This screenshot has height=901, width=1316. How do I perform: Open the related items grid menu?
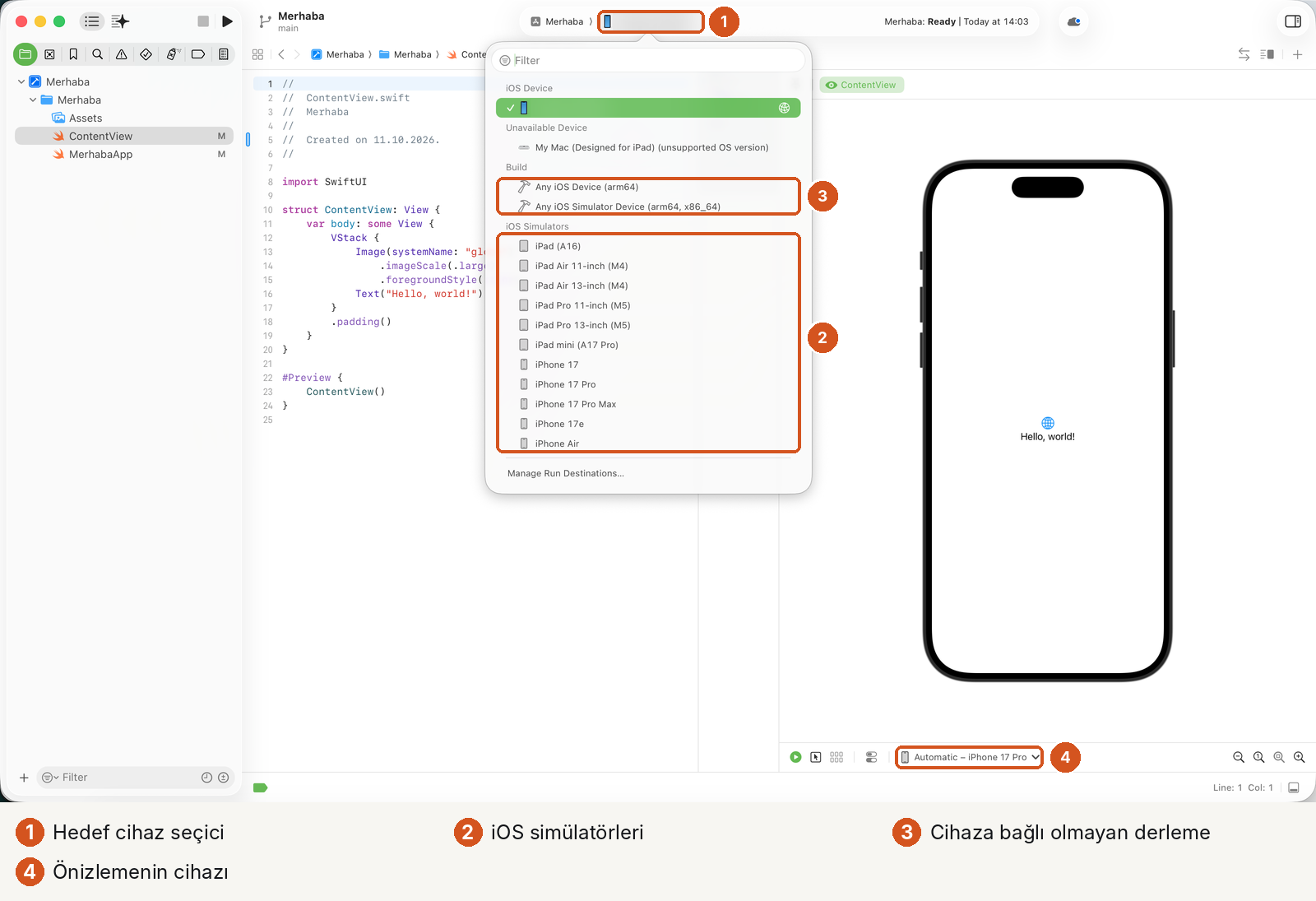click(257, 54)
